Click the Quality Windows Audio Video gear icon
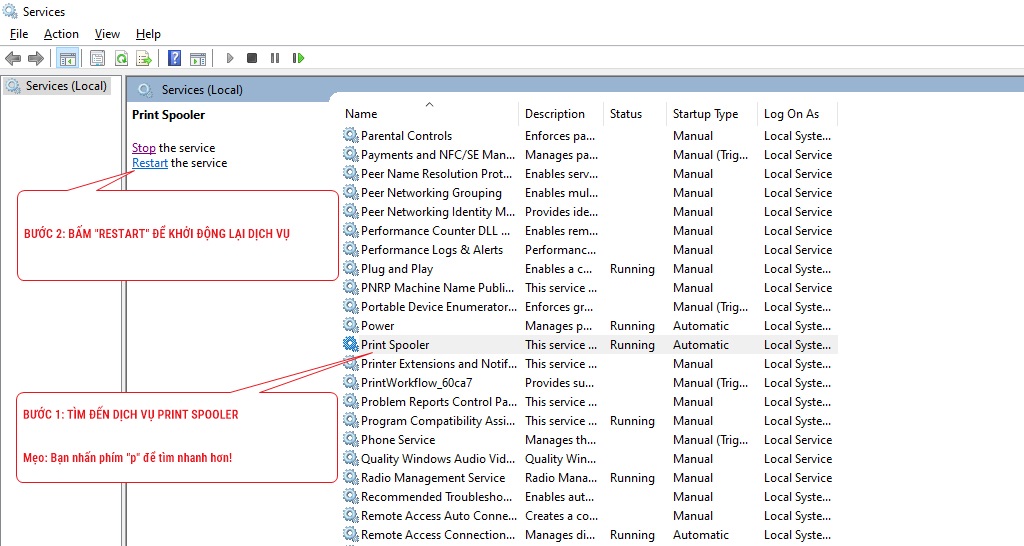Image resolution: width=1024 pixels, height=546 pixels. click(351, 458)
